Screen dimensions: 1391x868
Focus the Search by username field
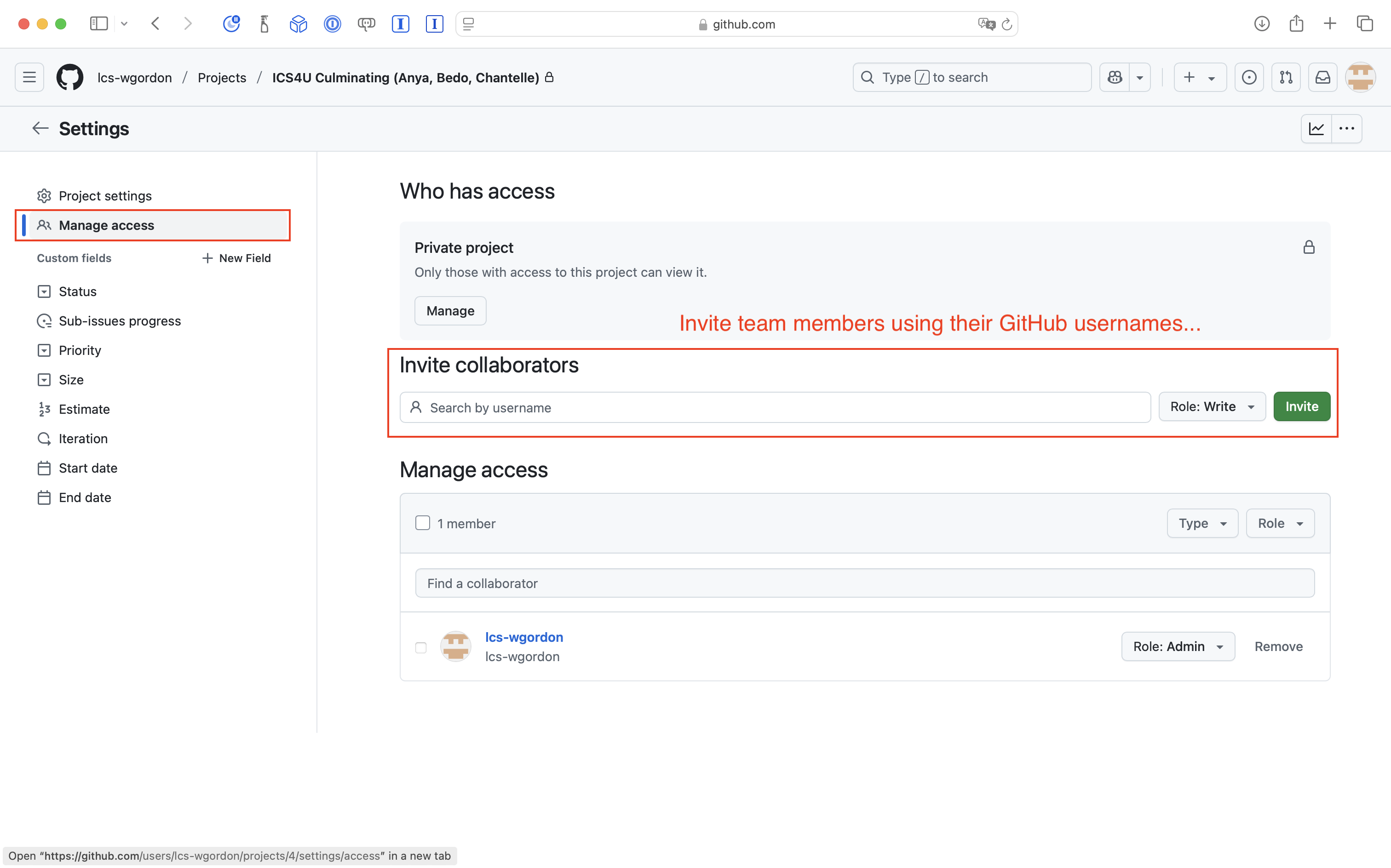point(776,408)
